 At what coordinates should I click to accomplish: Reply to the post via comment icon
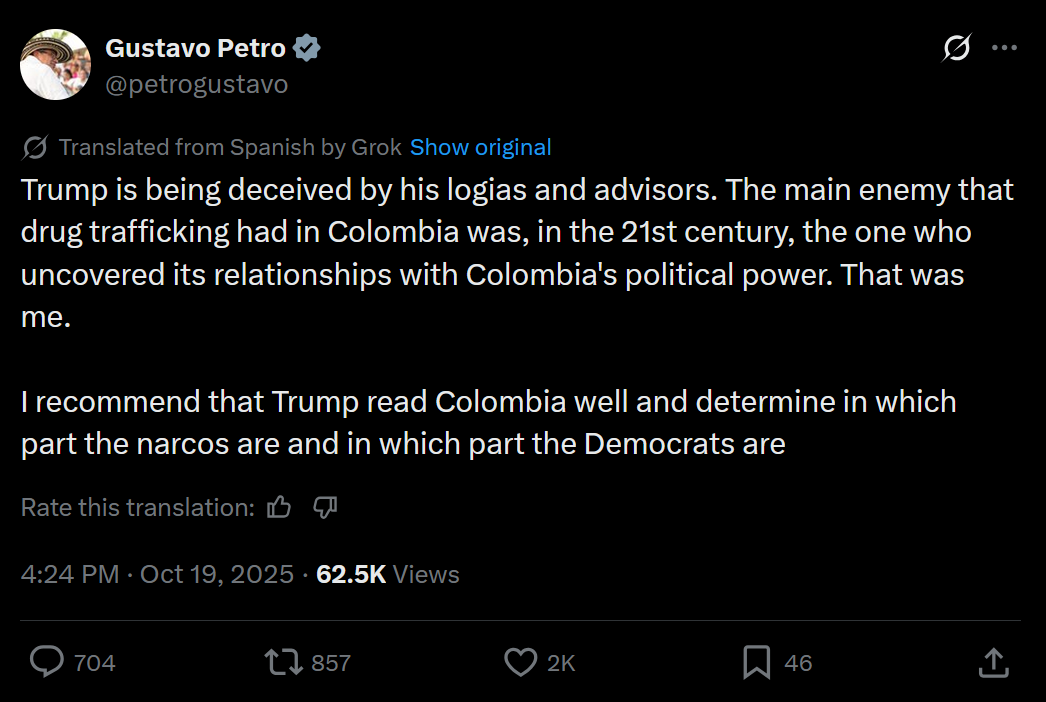[47, 662]
